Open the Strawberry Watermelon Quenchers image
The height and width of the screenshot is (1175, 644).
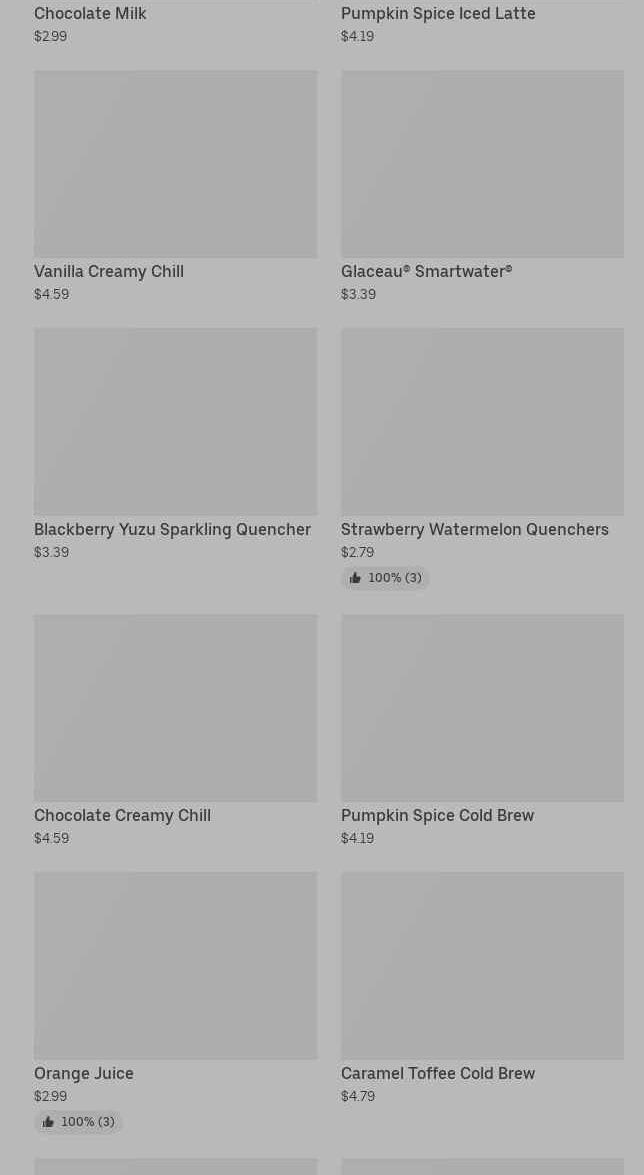(482, 422)
